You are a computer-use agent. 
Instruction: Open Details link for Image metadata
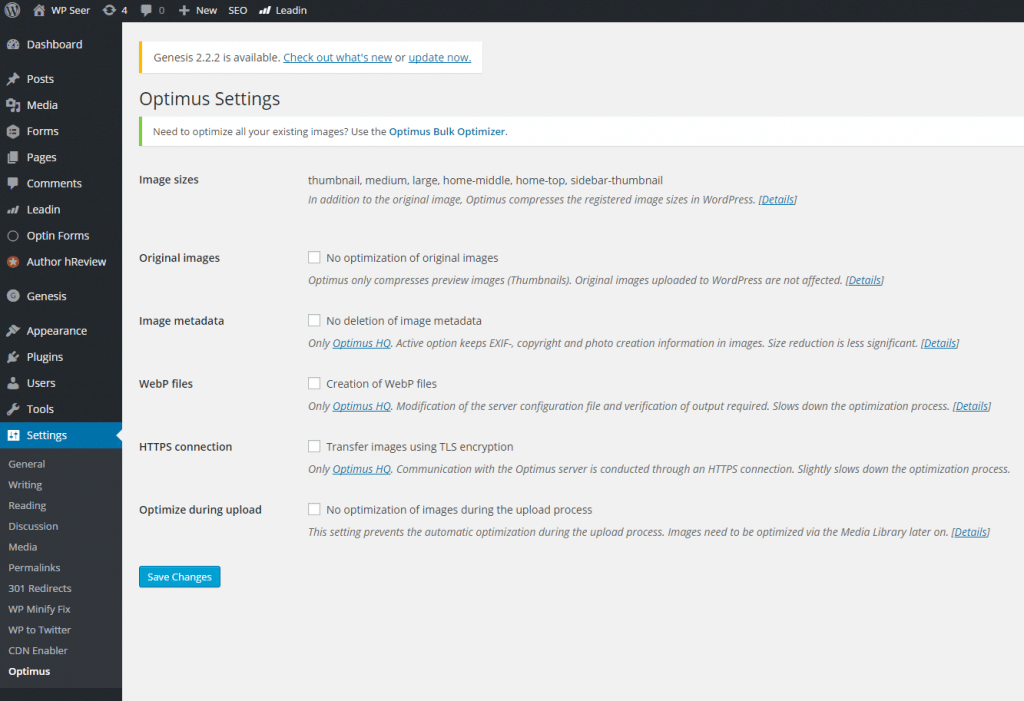tap(940, 343)
